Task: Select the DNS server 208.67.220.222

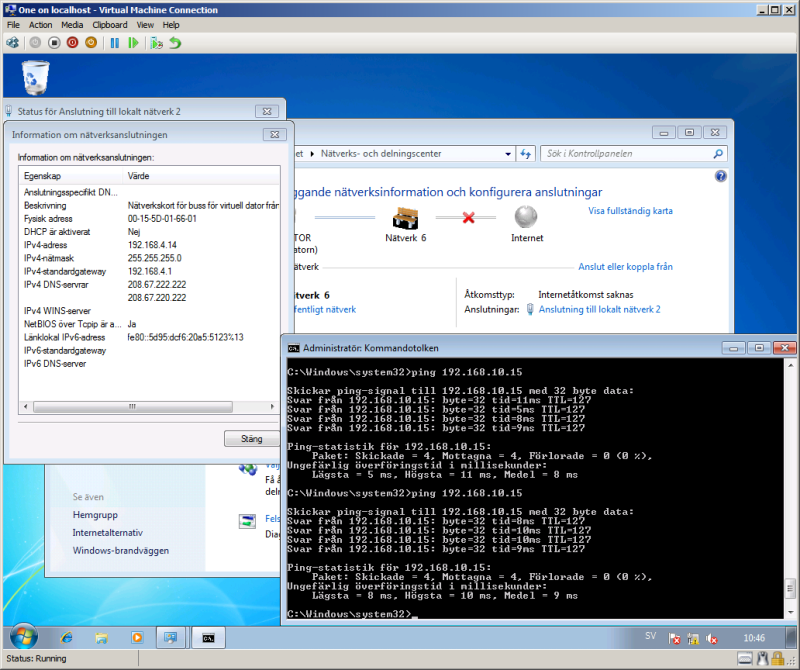Action: [x=157, y=298]
